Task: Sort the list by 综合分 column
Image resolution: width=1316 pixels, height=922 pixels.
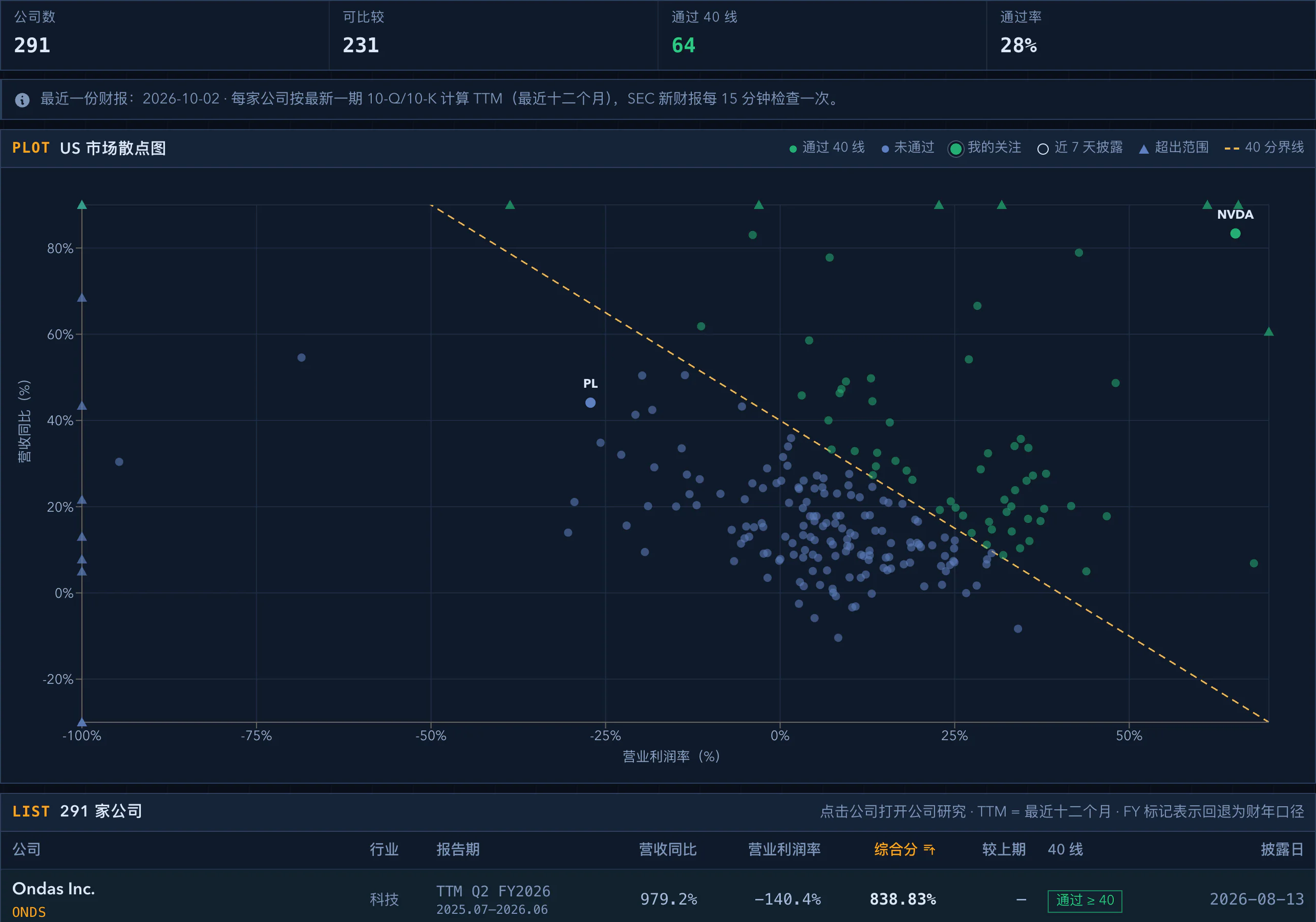Action: (895, 849)
